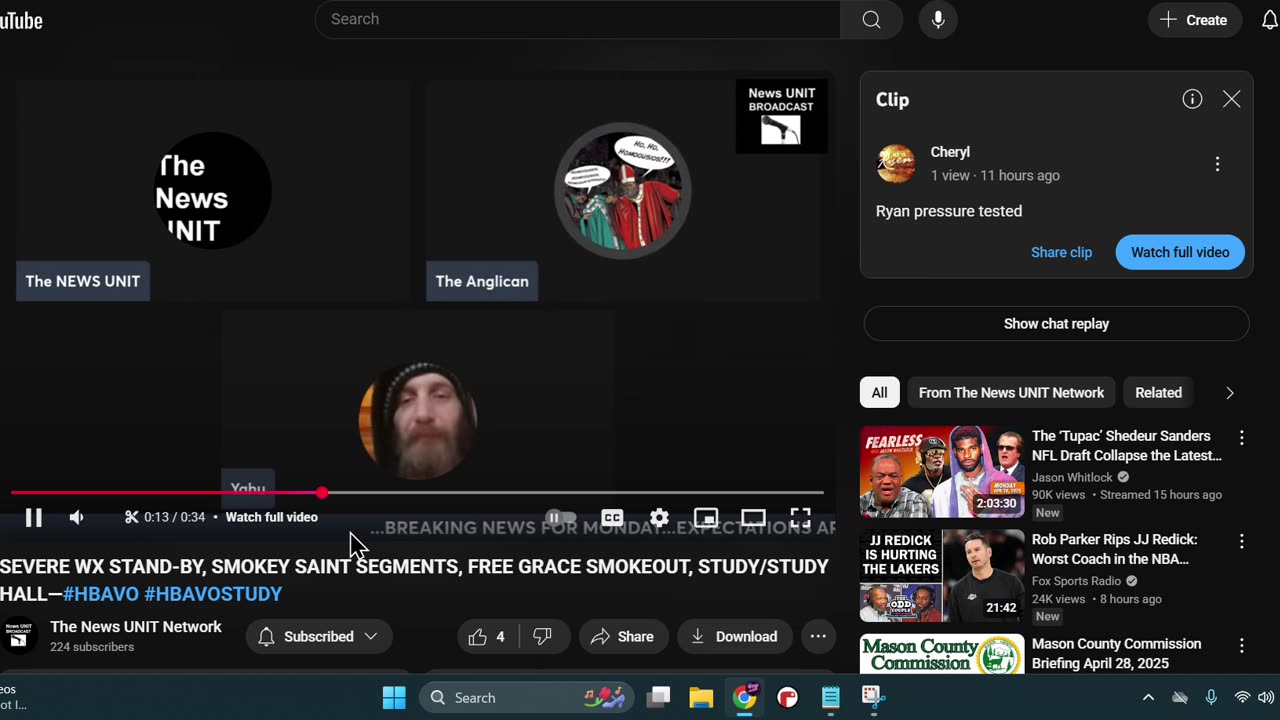The height and width of the screenshot is (720, 1280).
Task: Open The News UNIT Network channel
Action: [x=136, y=627]
